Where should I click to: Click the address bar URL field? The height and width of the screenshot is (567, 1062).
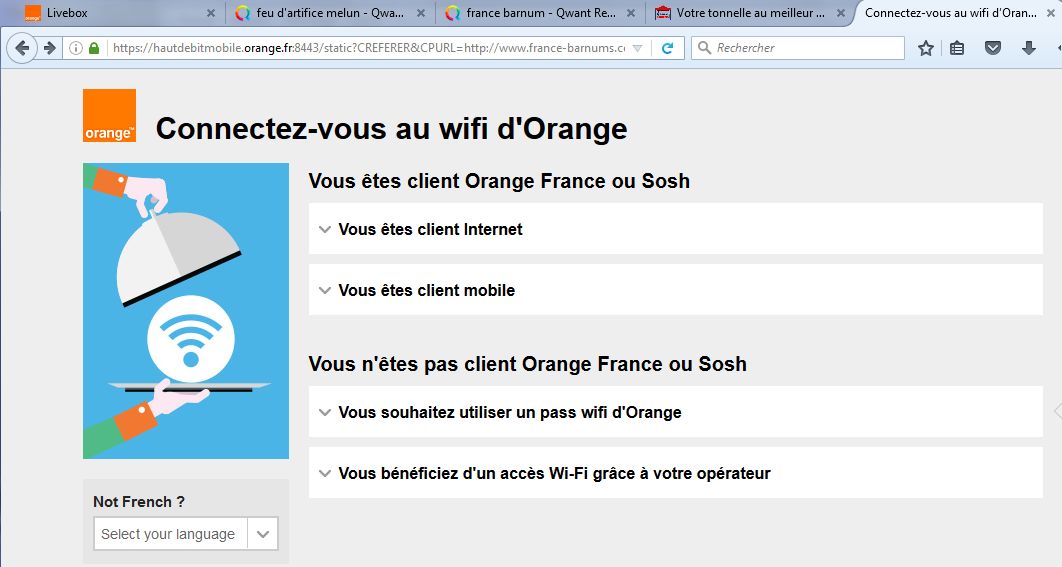[x=368, y=48]
